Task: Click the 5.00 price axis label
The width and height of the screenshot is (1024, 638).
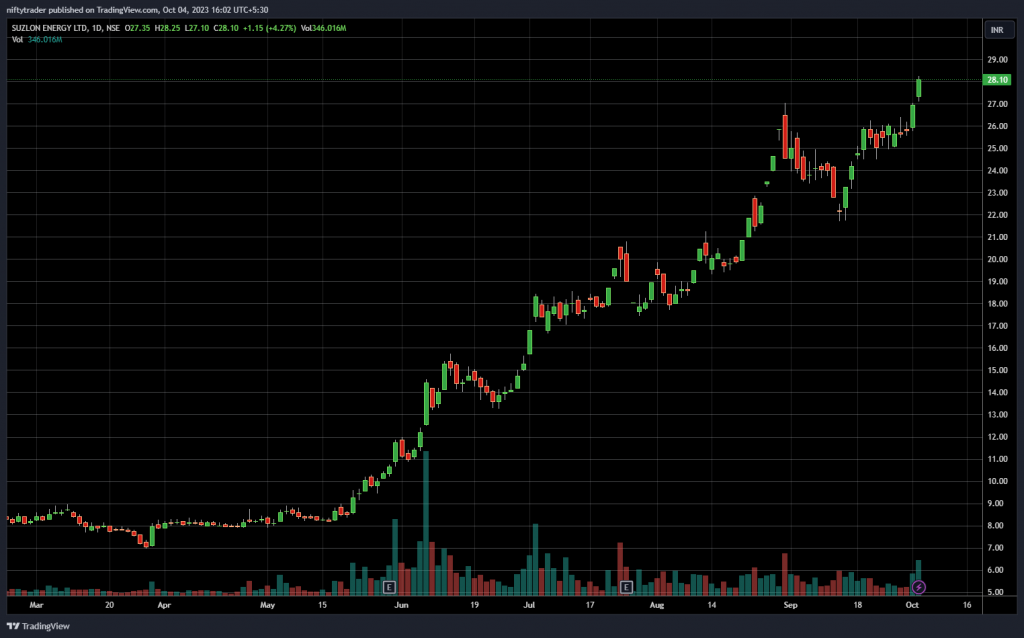Action: pyautogui.click(x=997, y=592)
